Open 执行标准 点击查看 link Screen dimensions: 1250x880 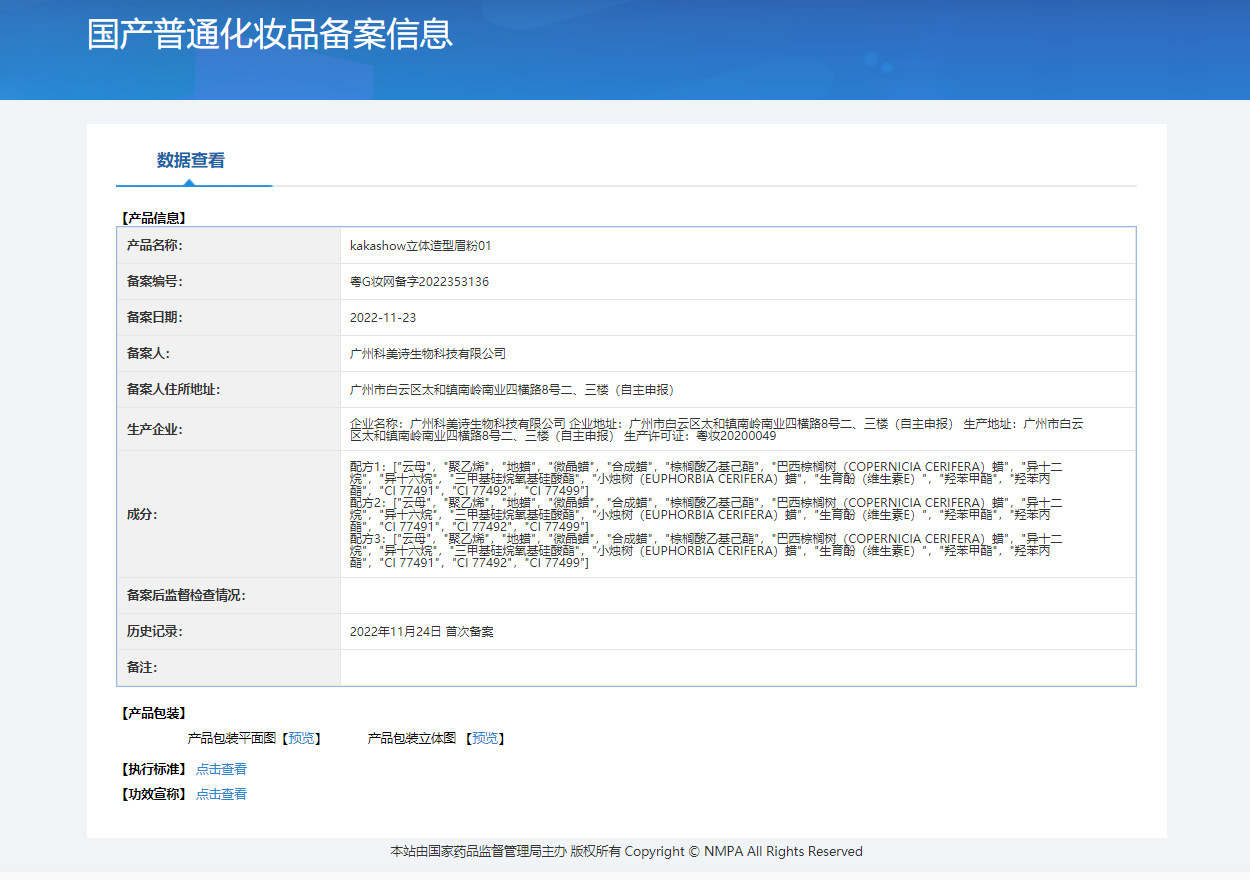[x=221, y=769]
